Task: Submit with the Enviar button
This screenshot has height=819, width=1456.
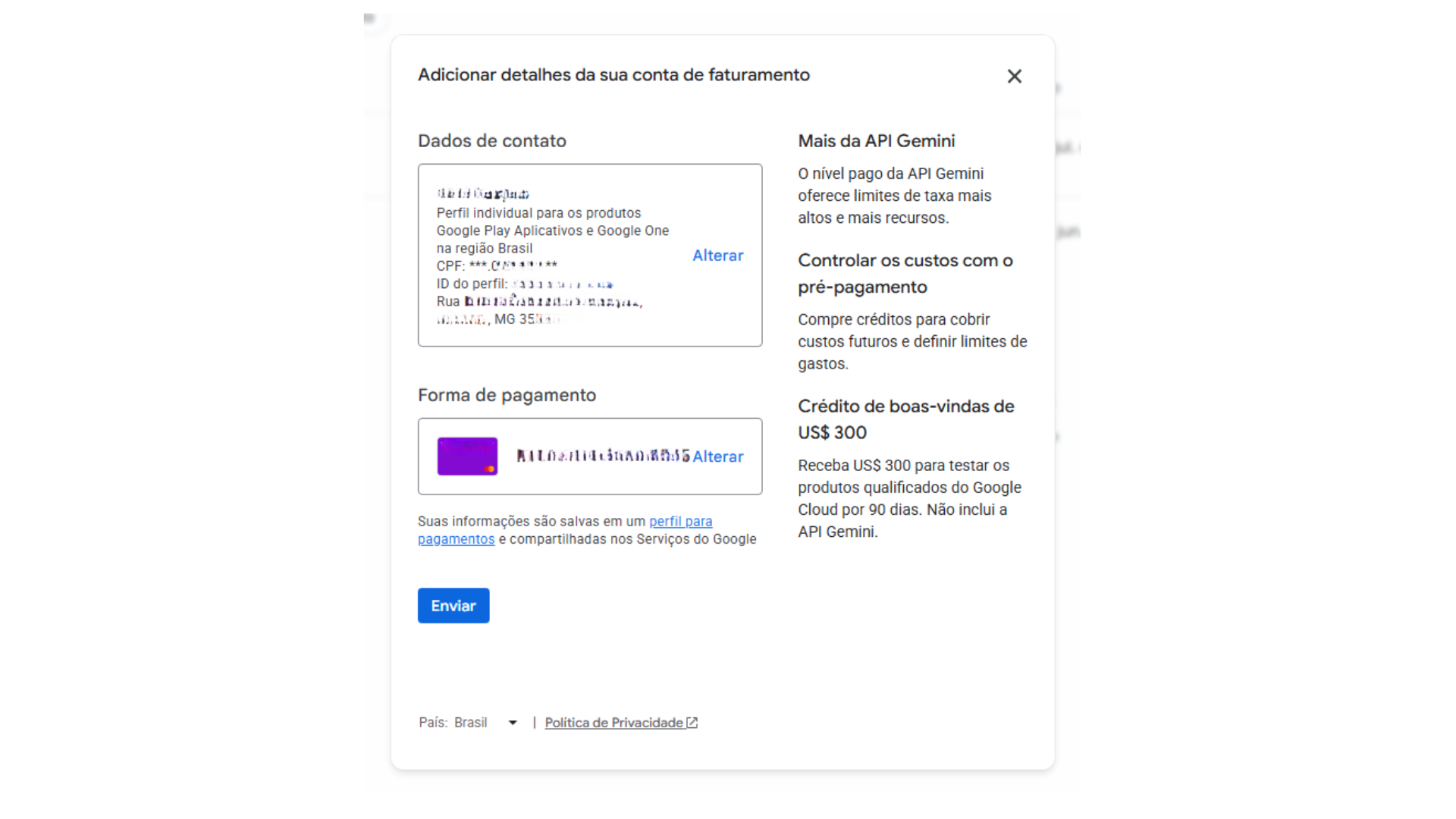Action: point(453,606)
